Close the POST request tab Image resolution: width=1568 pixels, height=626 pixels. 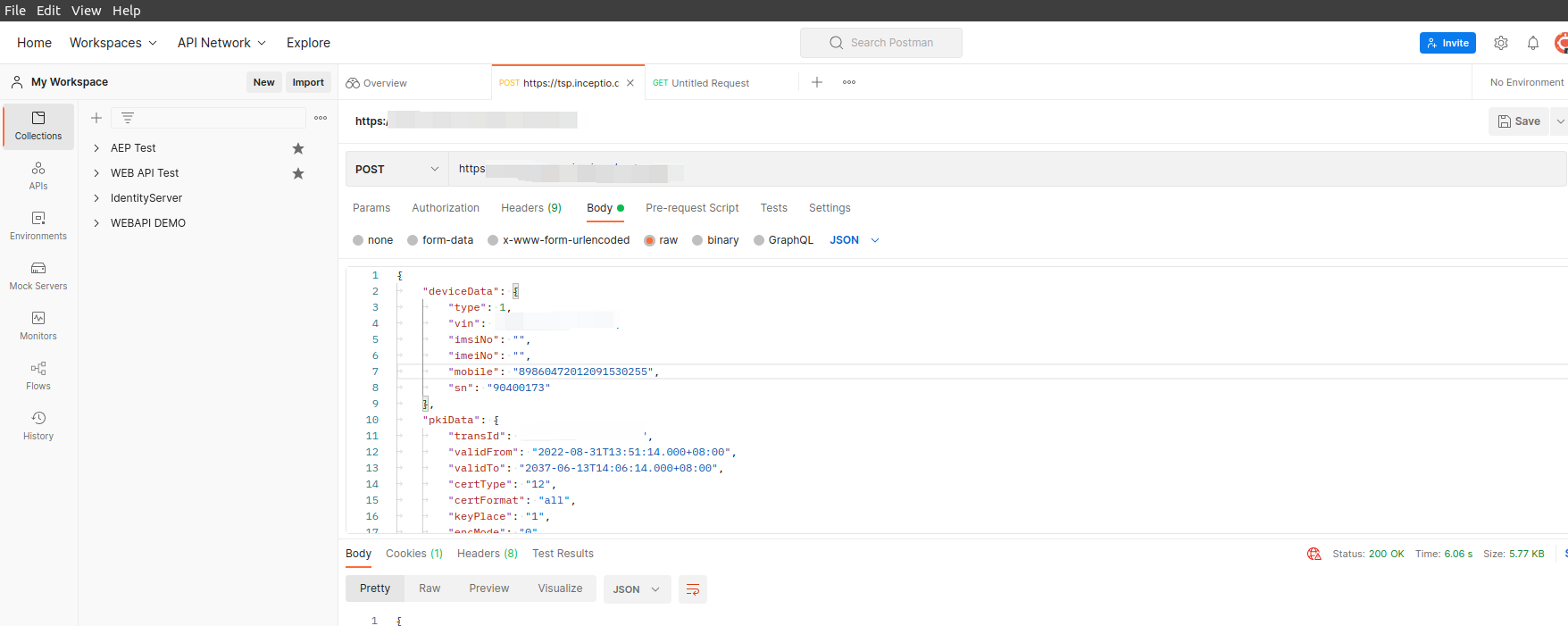click(630, 83)
